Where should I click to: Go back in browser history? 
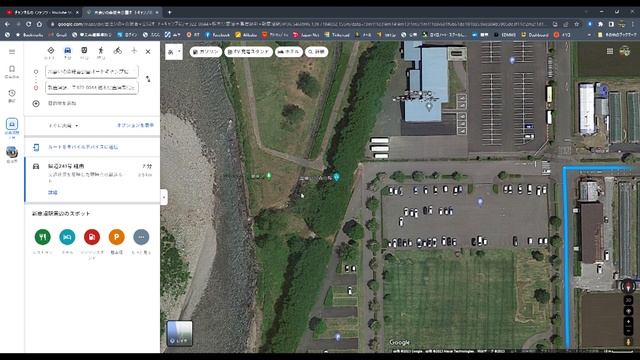[7, 24]
